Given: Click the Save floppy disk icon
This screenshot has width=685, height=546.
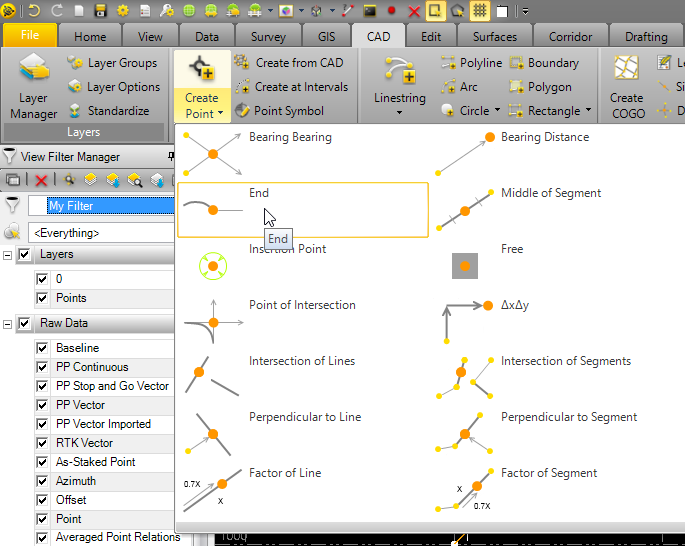Looking at the screenshot, I should [100, 10].
